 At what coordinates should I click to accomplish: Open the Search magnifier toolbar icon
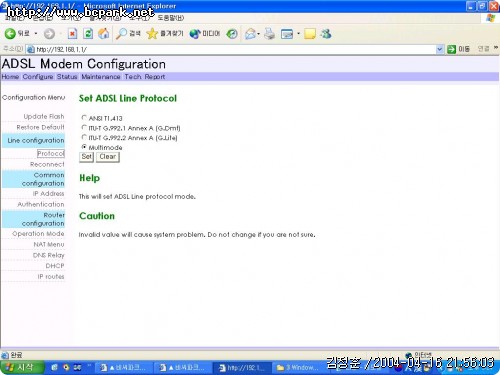[128, 34]
